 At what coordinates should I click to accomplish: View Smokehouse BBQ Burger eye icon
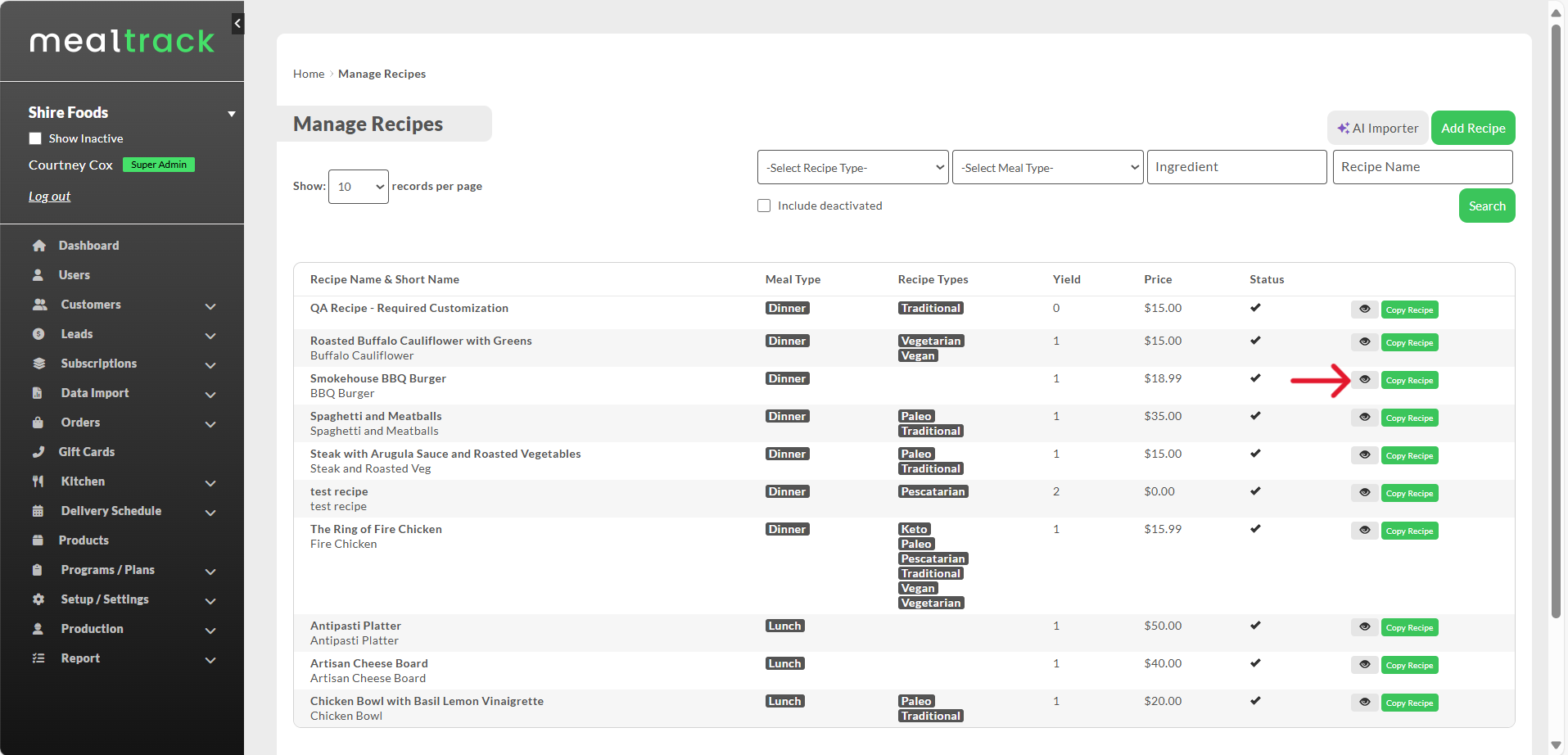pos(1365,380)
